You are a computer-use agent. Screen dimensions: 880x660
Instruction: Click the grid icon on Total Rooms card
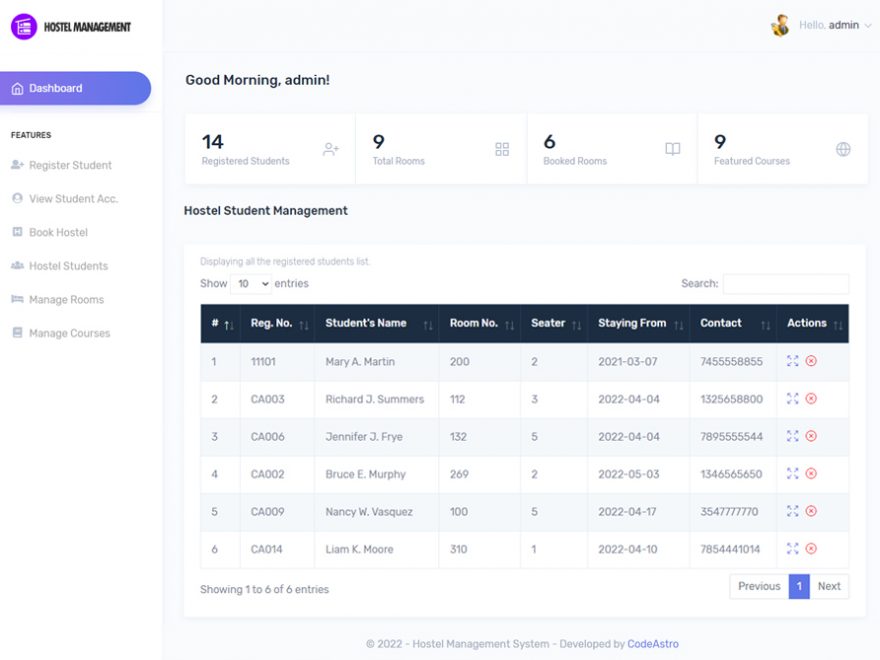[501, 146]
